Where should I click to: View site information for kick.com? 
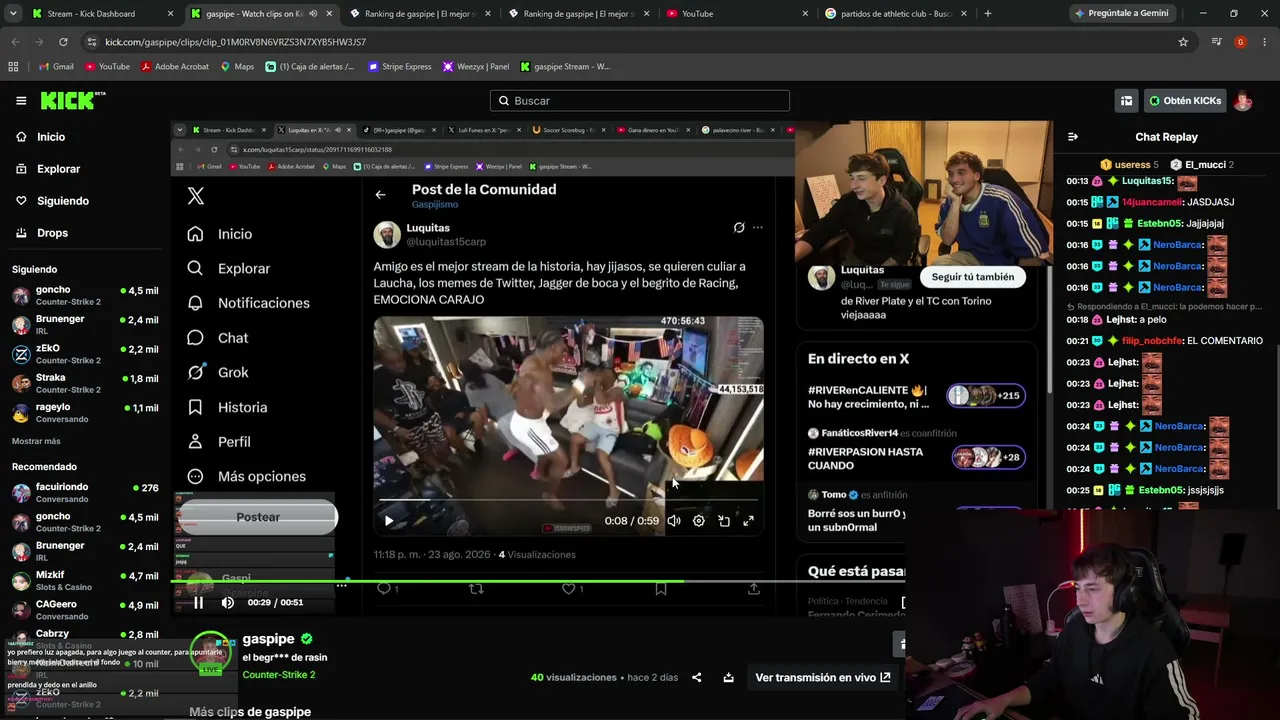[x=92, y=42]
